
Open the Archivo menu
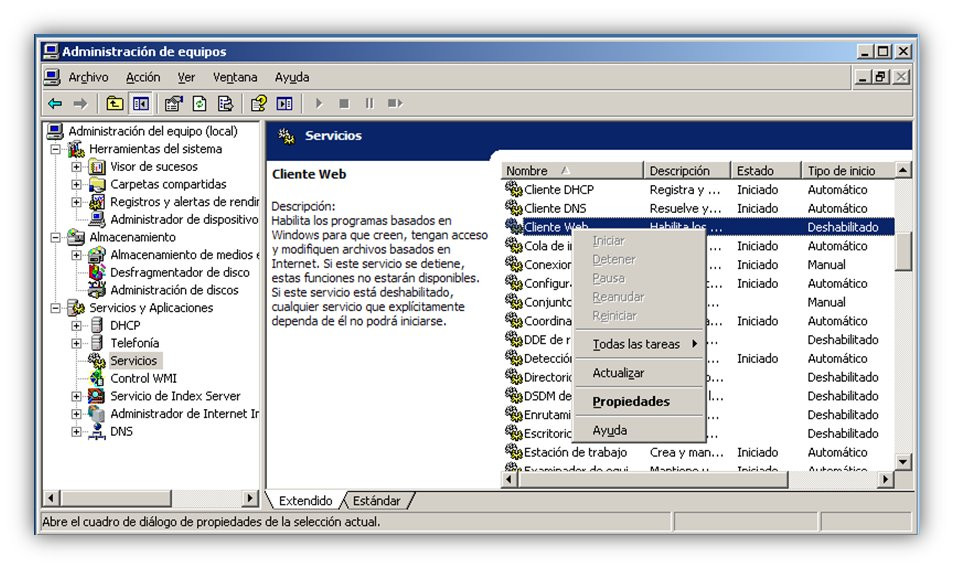pyautogui.click(x=88, y=77)
